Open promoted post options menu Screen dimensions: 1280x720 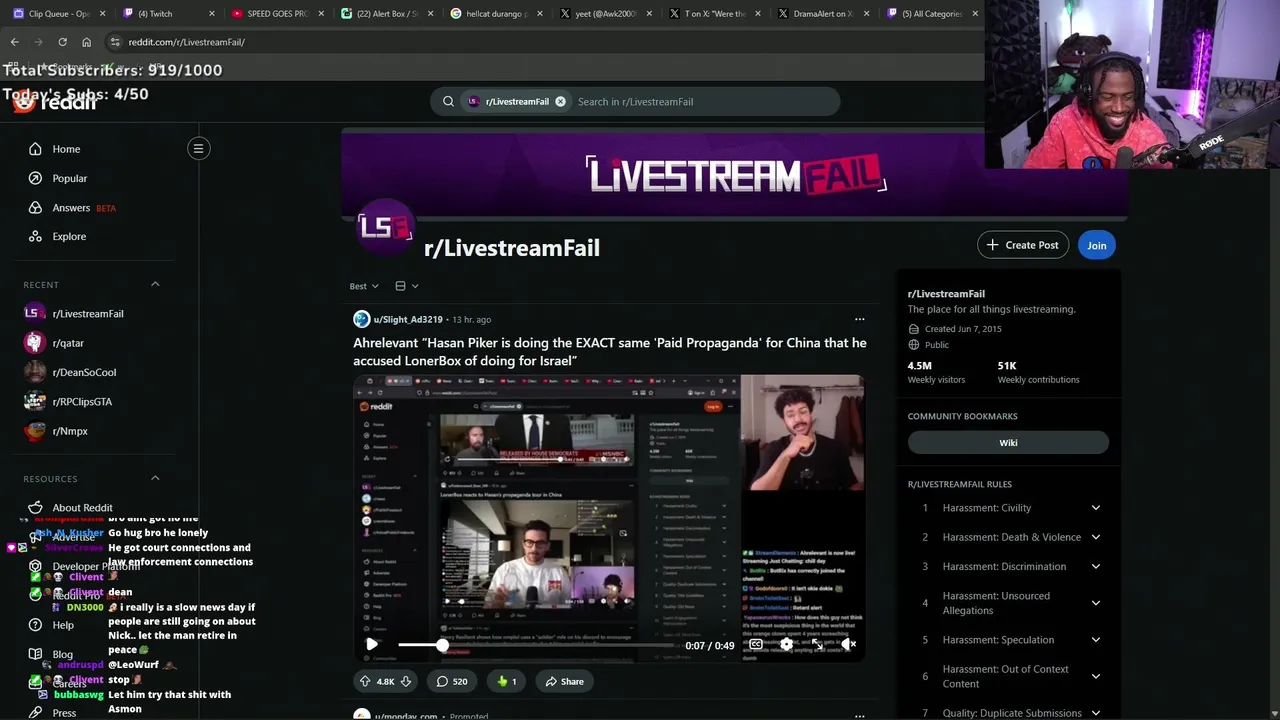[859, 715]
